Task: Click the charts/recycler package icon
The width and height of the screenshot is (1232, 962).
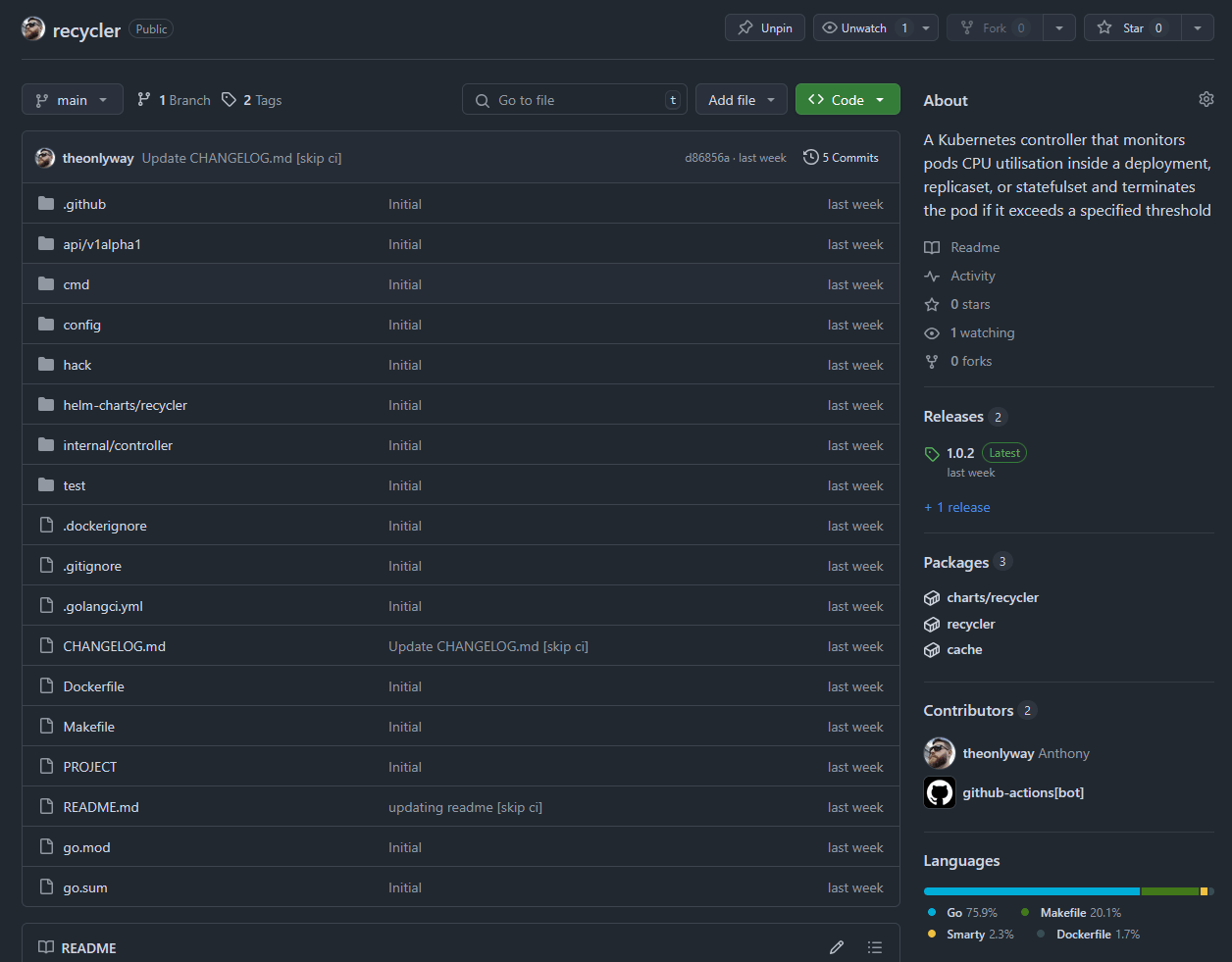Action: click(x=932, y=598)
